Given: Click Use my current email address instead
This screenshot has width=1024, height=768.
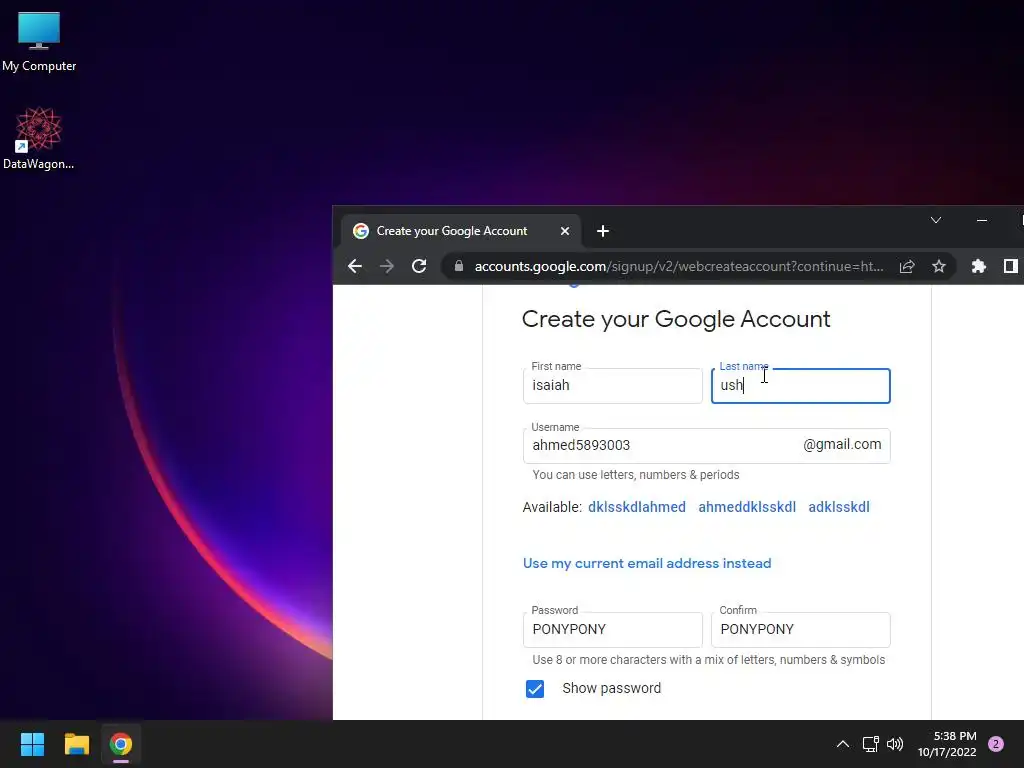Looking at the screenshot, I should (647, 563).
